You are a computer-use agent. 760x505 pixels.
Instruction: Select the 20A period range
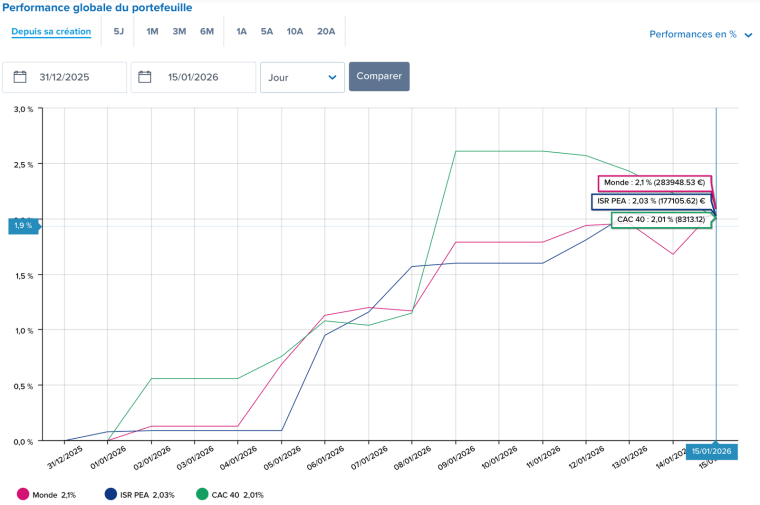pyautogui.click(x=326, y=31)
